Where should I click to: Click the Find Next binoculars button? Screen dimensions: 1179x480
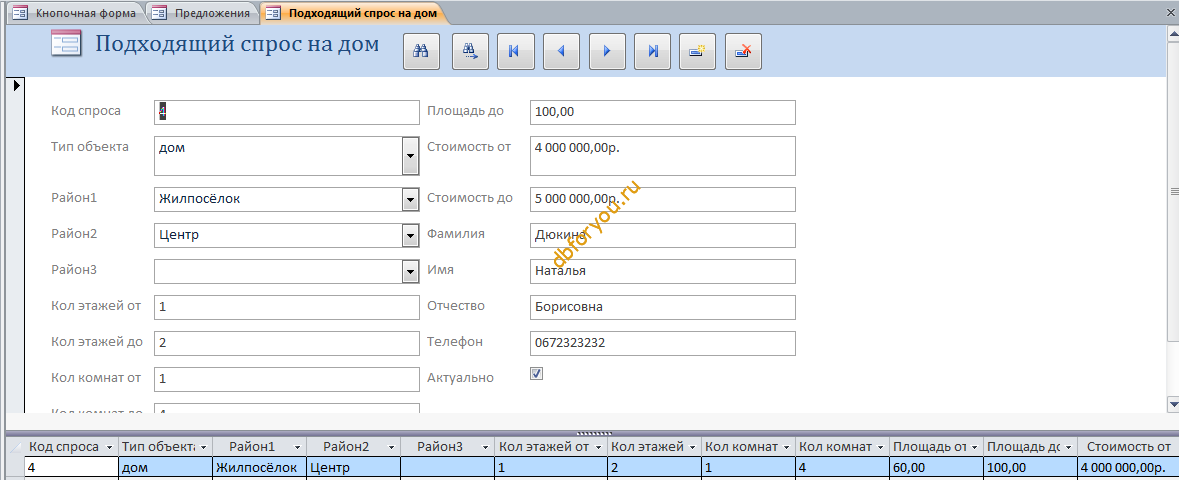coord(470,52)
